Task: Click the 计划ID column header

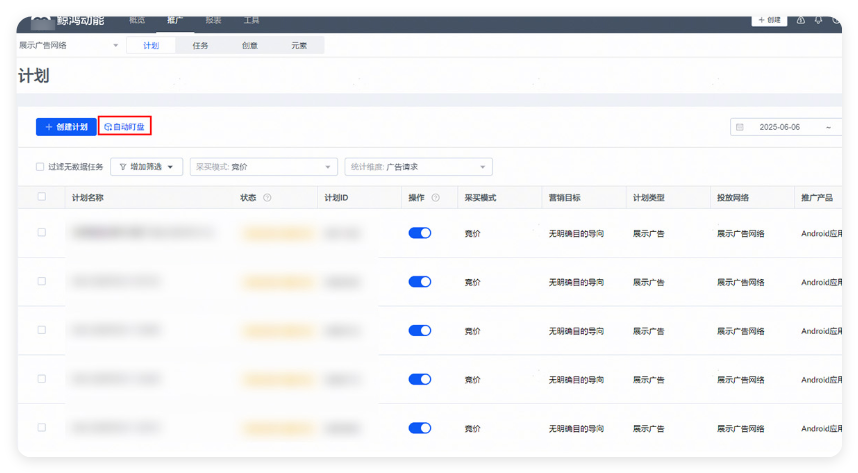Action: coord(336,198)
